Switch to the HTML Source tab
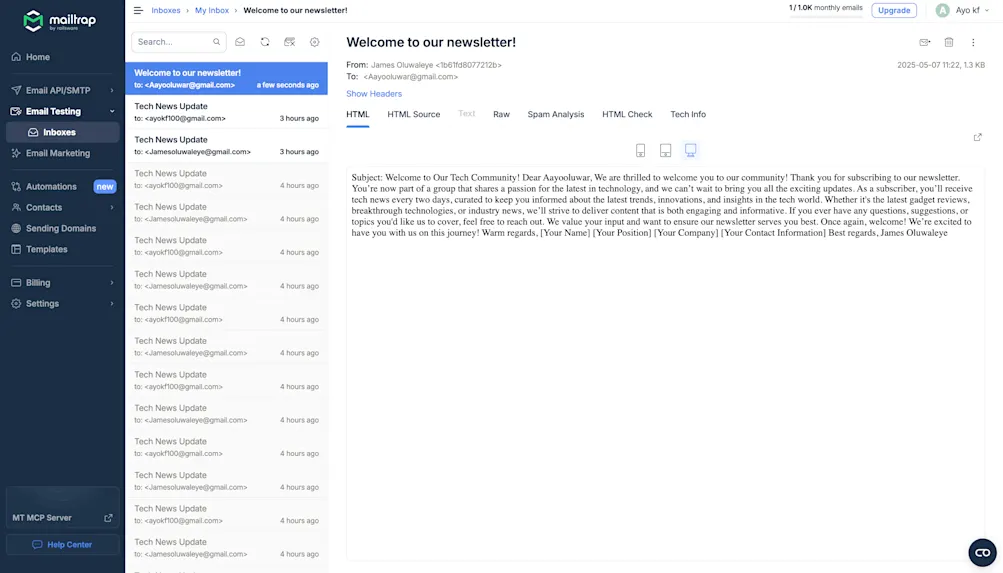The width and height of the screenshot is (1003, 573). tap(413, 114)
